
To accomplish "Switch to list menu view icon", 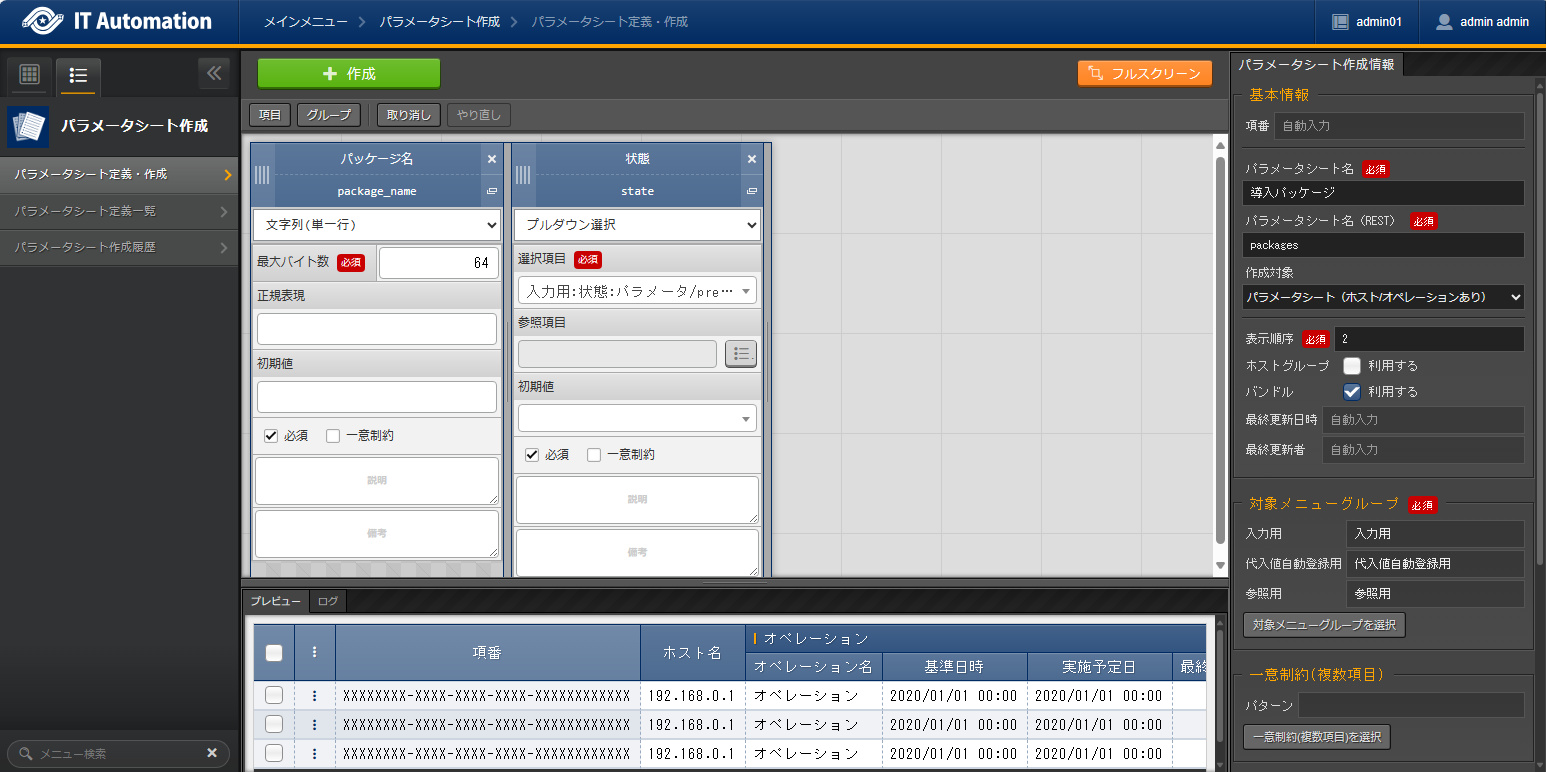I will tap(78, 75).
